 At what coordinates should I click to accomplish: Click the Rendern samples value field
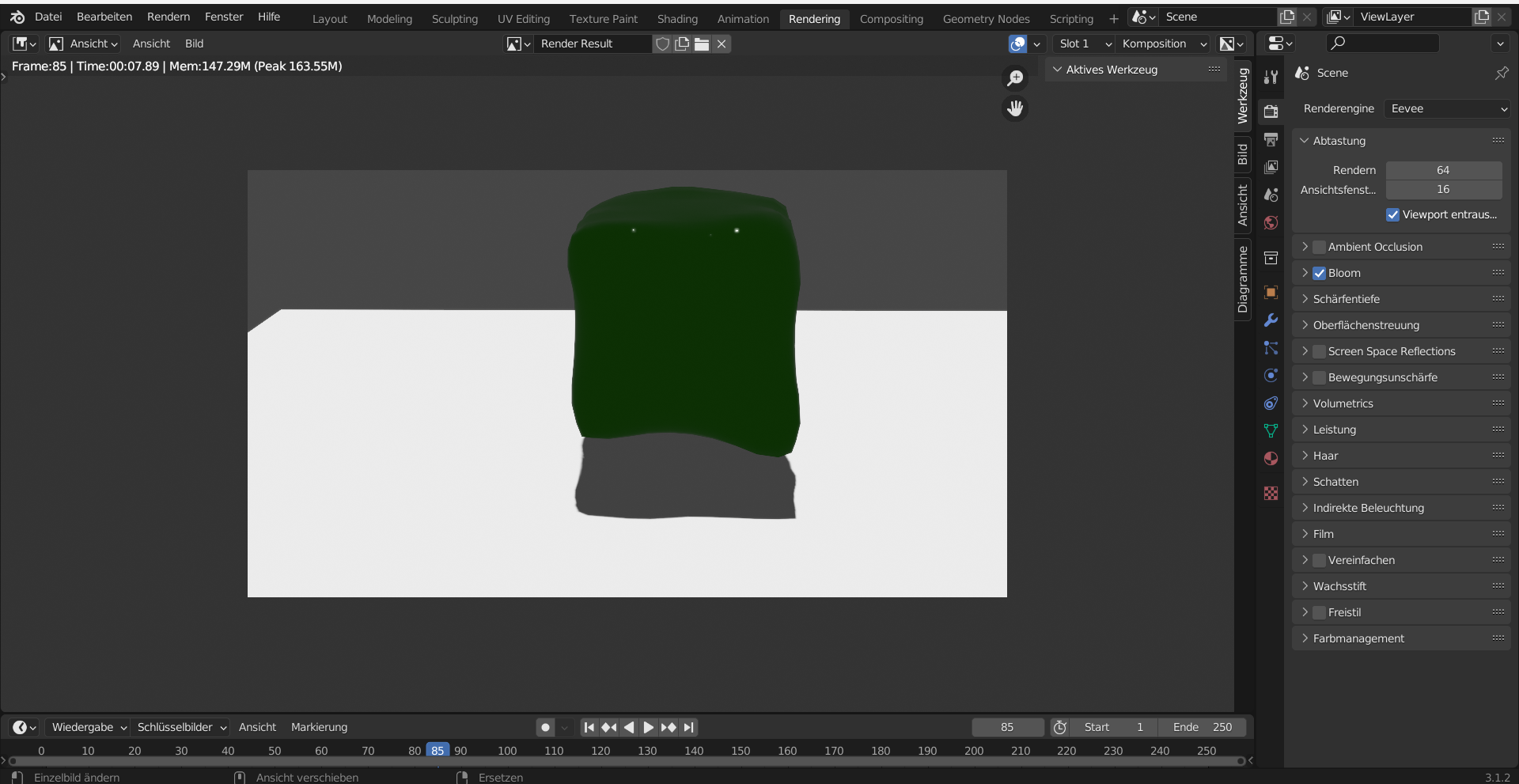(x=1444, y=169)
